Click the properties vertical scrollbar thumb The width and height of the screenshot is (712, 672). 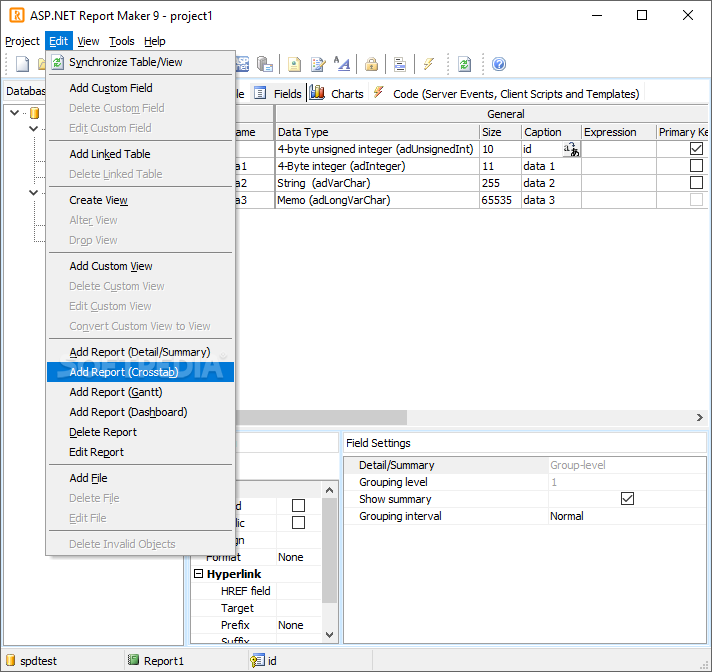pyautogui.click(x=330, y=550)
